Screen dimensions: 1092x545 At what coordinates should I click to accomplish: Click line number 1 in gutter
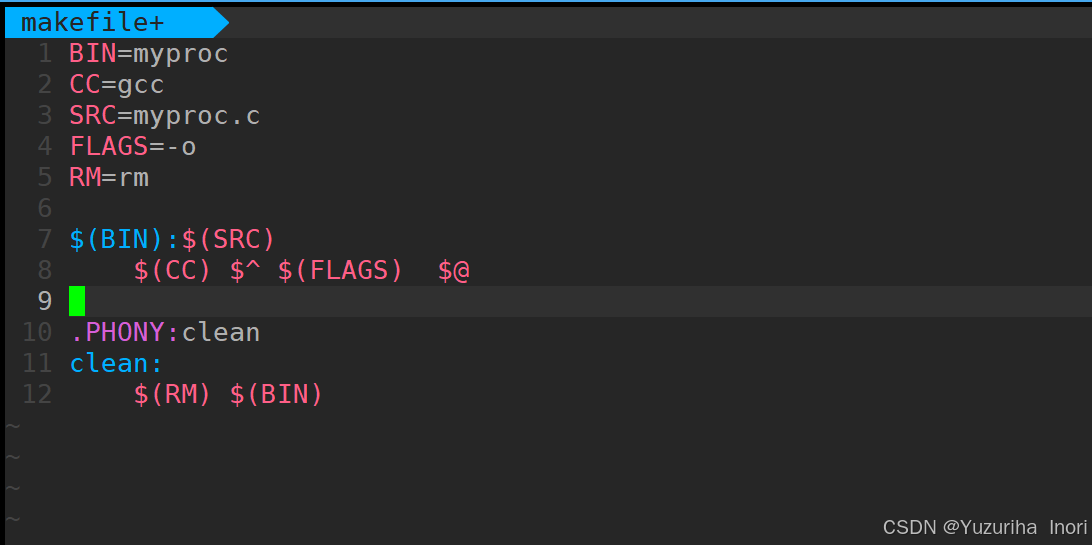45,54
